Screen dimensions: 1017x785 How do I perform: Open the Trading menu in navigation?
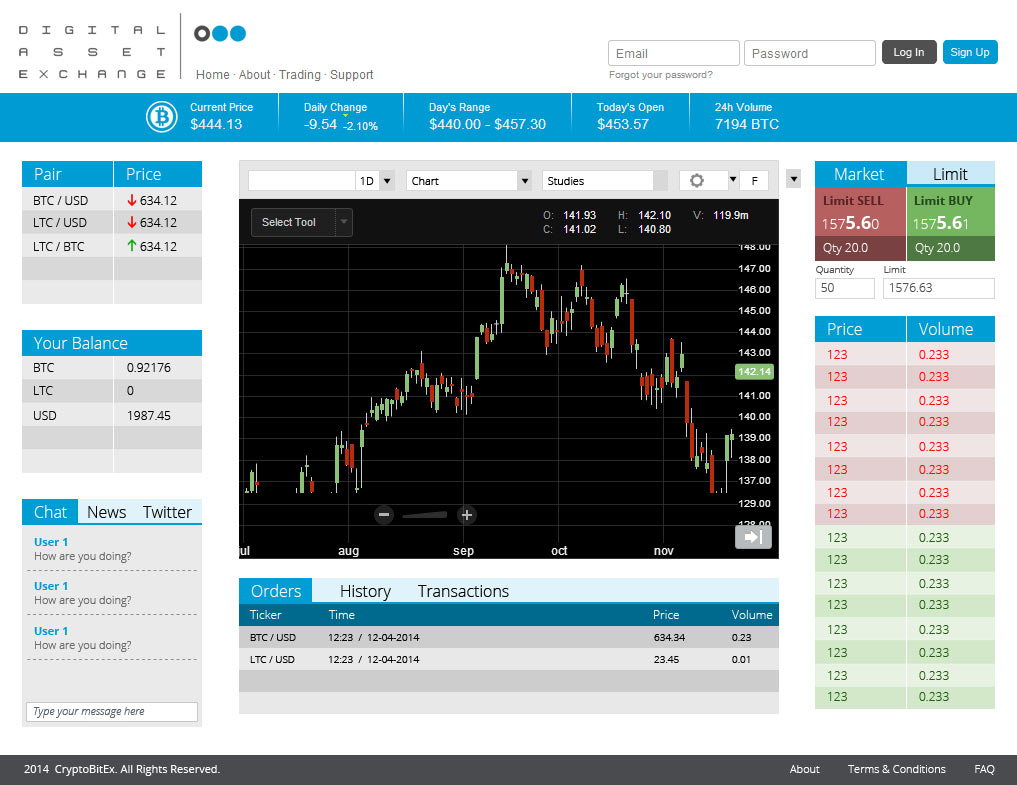tap(300, 74)
